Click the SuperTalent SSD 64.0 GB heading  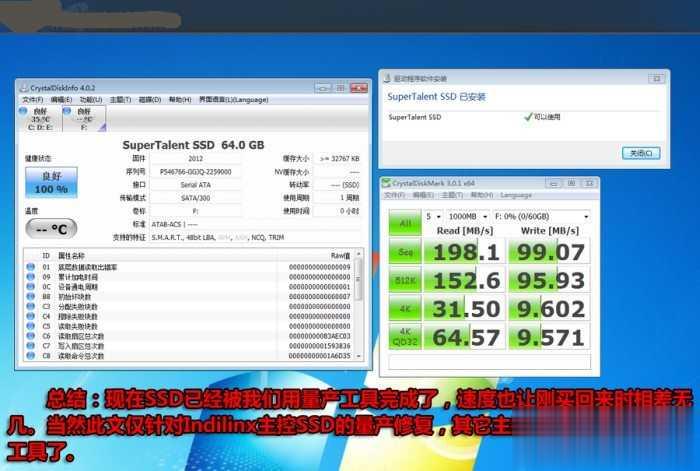coord(193,145)
